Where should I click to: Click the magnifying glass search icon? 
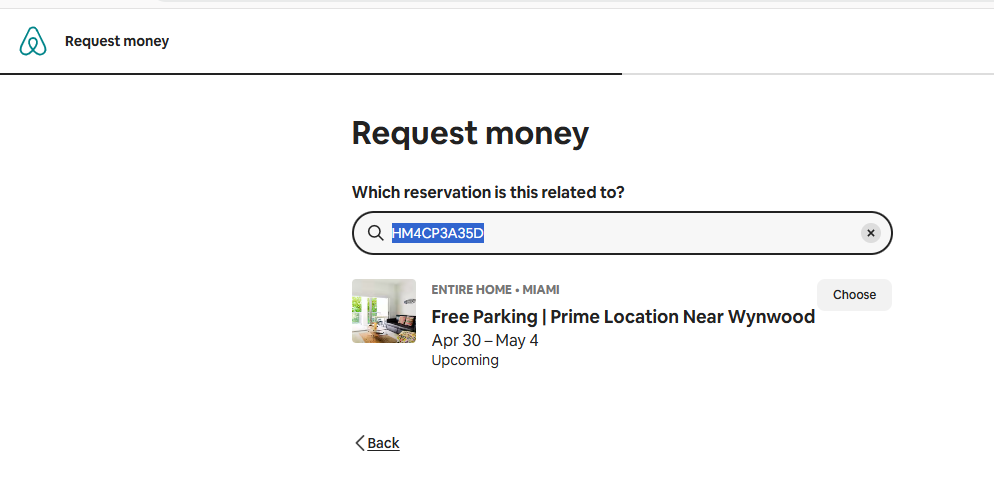pyautogui.click(x=375, y=233)
